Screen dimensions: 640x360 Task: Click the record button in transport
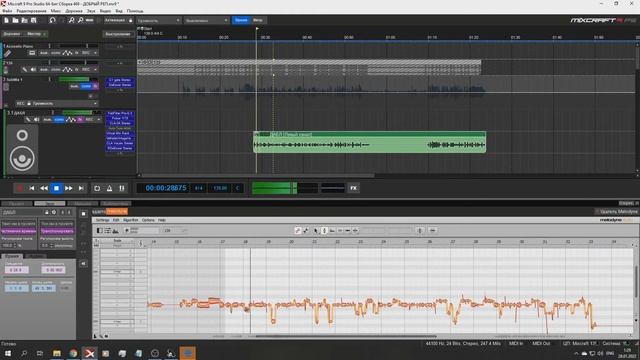(19, 188)
